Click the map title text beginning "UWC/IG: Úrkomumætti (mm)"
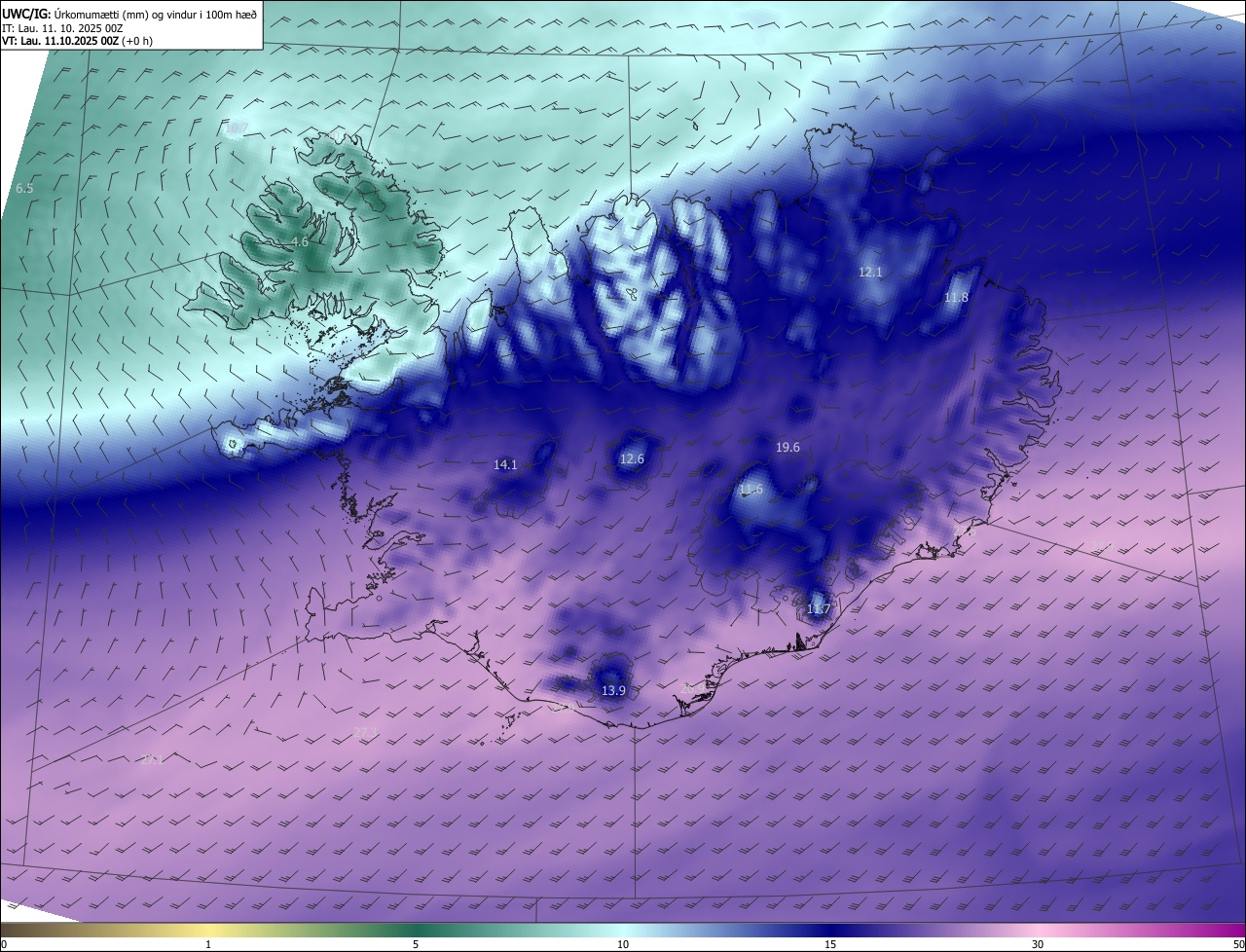The width and height of the screenshot is (1246, 952). (x=129, y=14)
